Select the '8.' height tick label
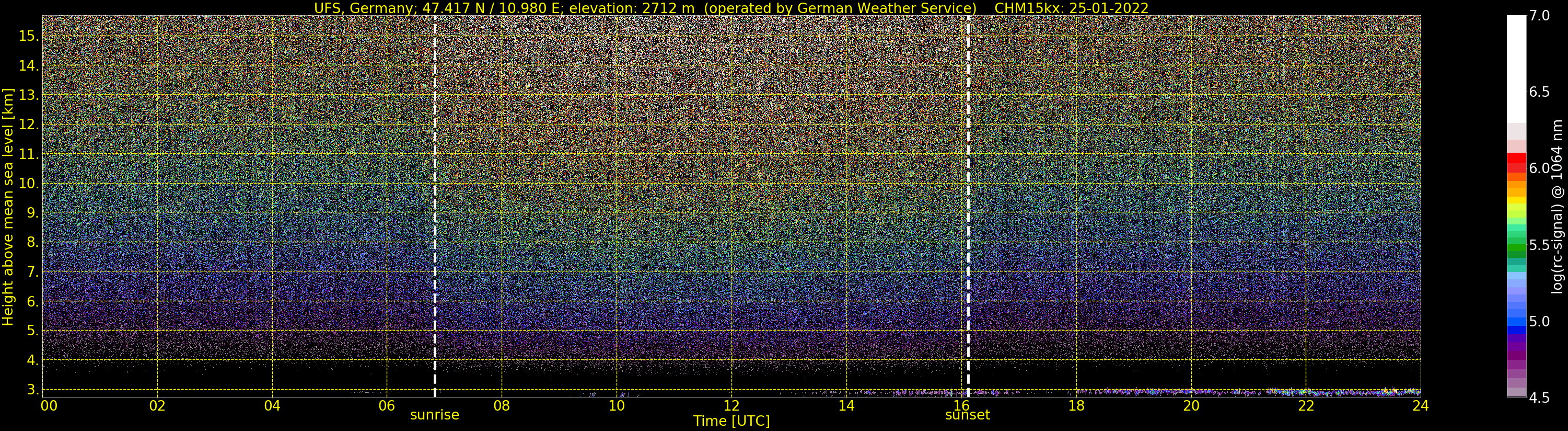The height and width of the screenshot is (431, 1568). 32,242
